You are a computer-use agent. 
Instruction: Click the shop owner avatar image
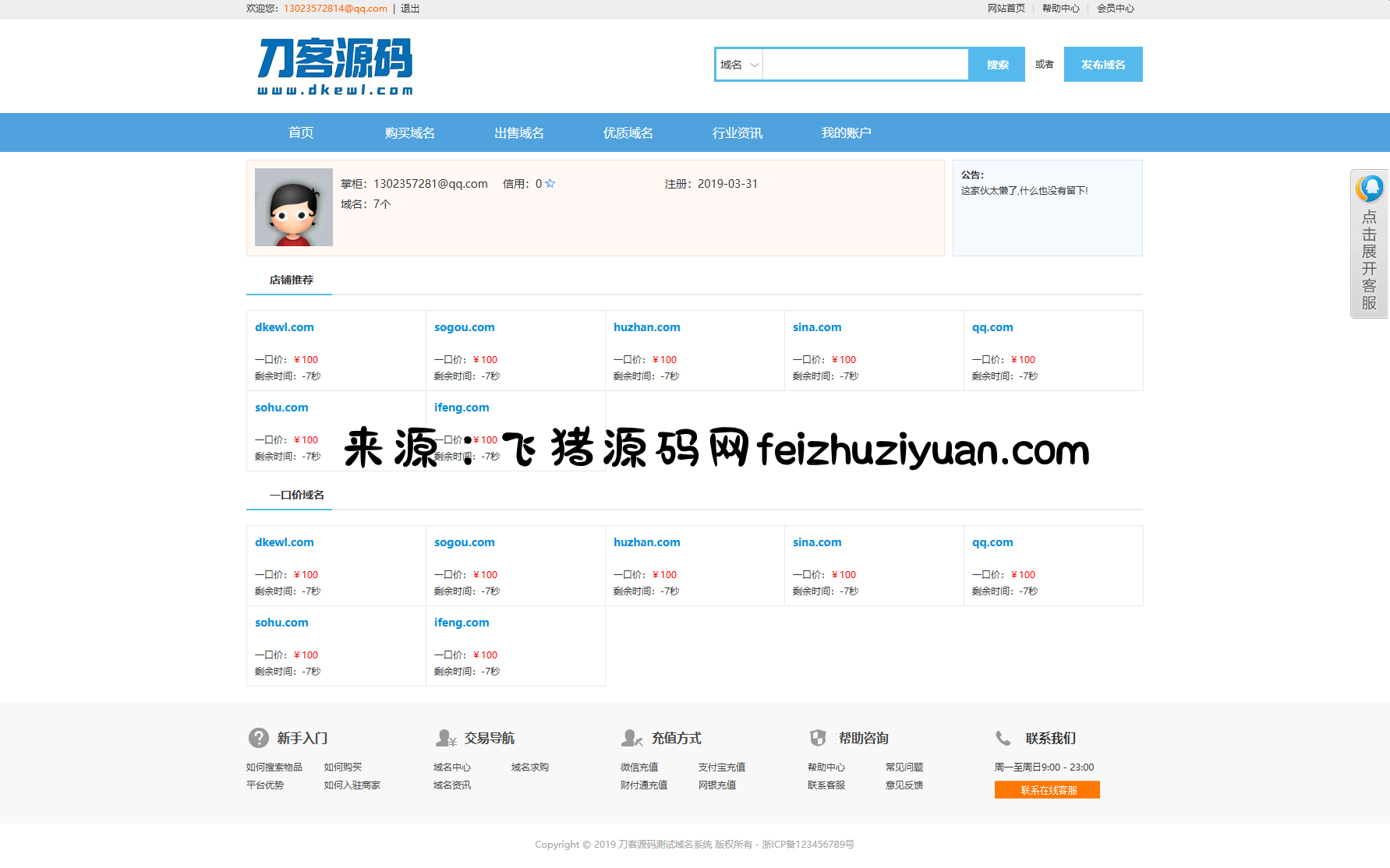point(294,207)
